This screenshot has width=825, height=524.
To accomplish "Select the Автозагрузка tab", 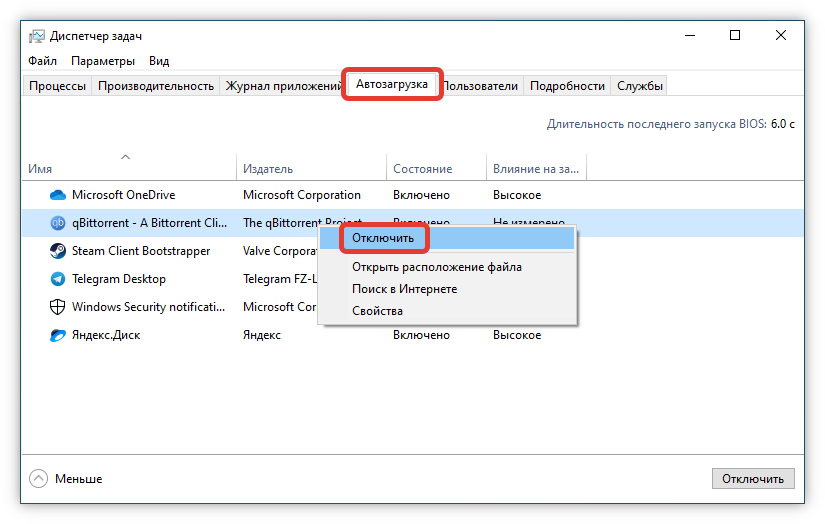I will coord(392,84).
